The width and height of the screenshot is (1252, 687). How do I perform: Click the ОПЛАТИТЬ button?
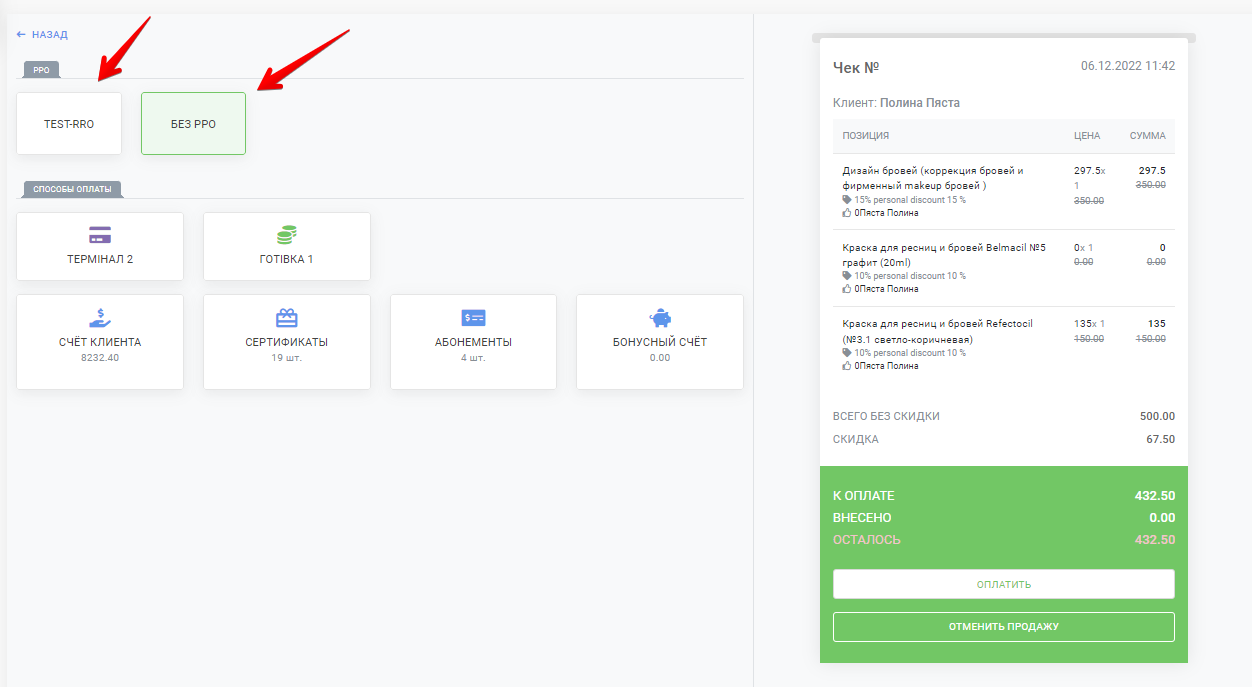click(1003, 584)
